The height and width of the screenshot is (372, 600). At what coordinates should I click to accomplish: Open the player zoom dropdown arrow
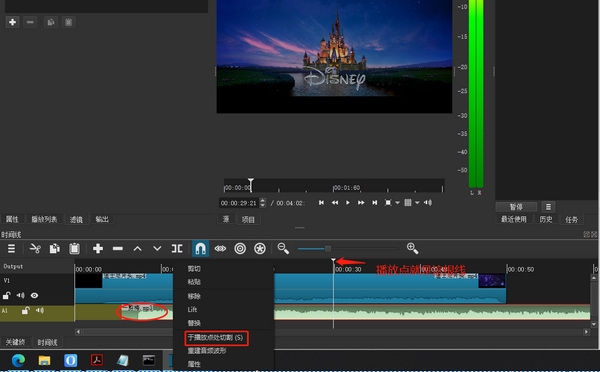click(x=397, y=203)
